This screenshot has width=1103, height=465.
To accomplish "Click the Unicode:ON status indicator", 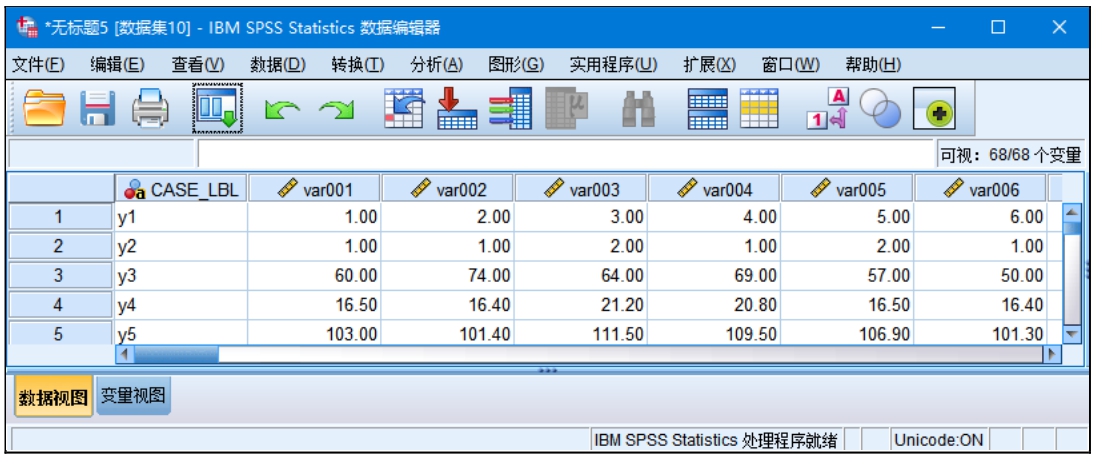I will coord(938,441).
